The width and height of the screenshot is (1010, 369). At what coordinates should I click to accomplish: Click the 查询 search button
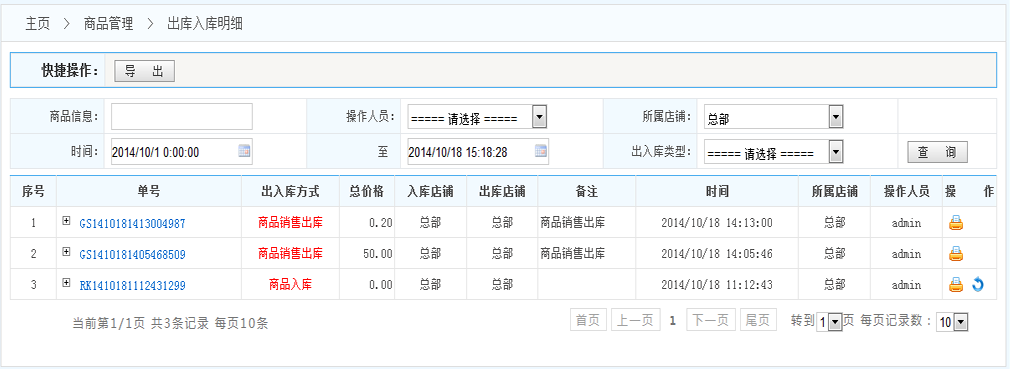coord(937,152)
